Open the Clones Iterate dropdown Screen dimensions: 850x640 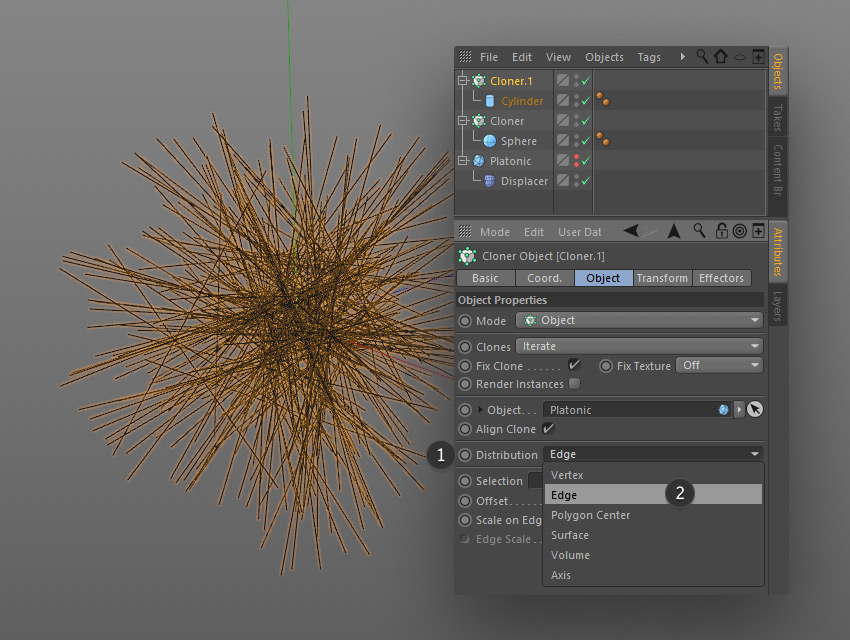click(639, 346)
